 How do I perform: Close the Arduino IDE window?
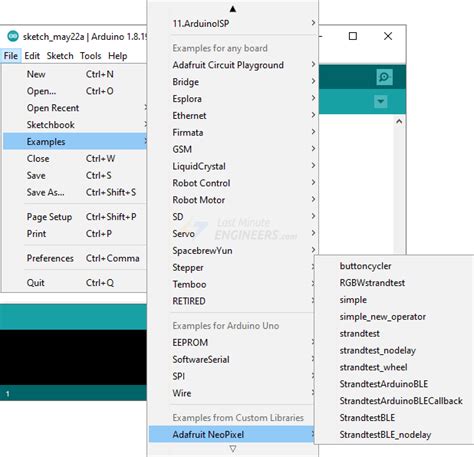click(388, 36)
